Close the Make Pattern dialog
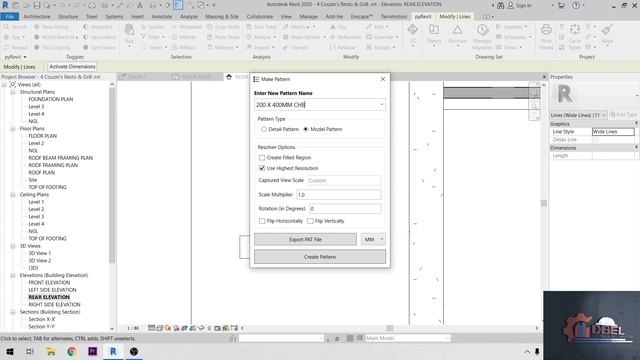The image size is (640, 360). [x=383, y=79]
